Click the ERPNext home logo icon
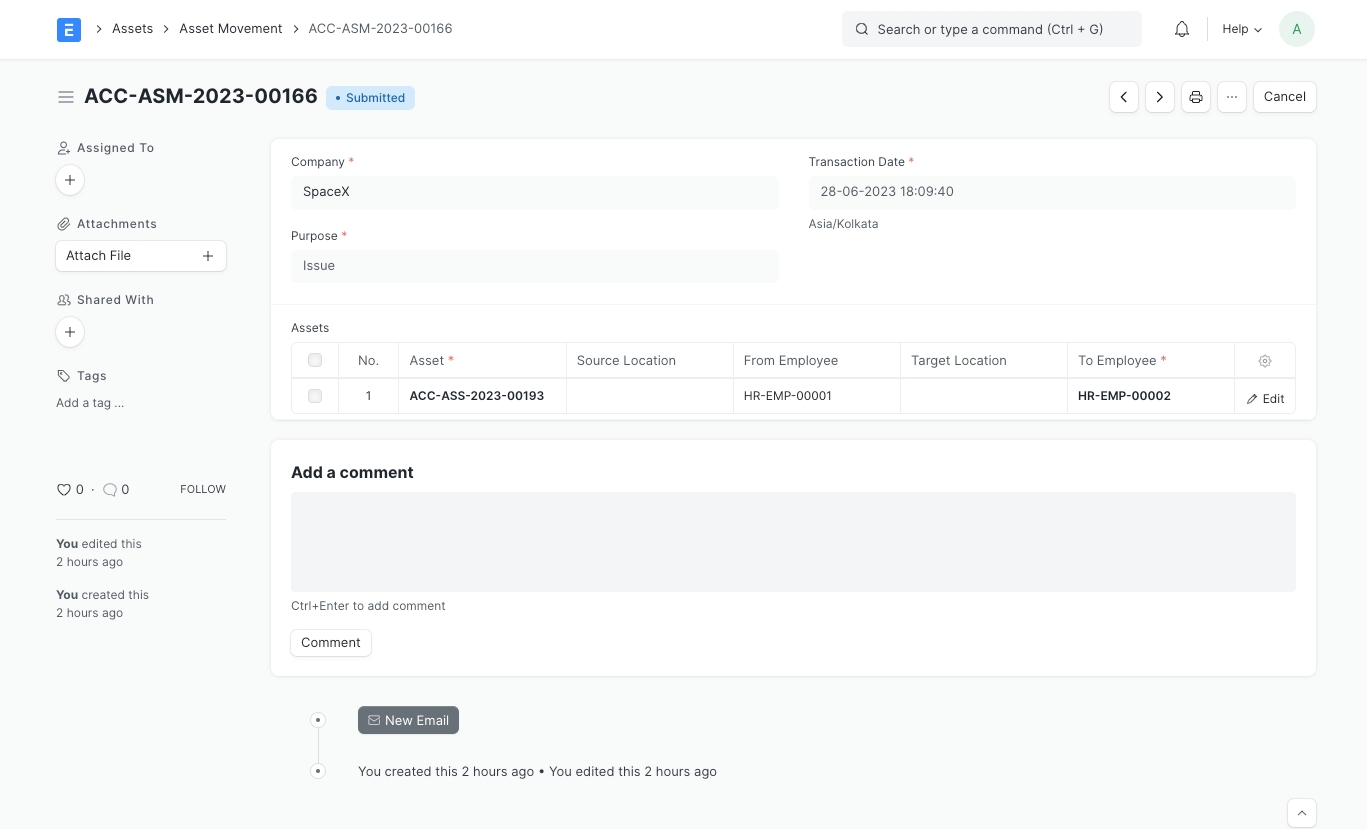The width and height of the screenshot is (1367, 829). coord(68,30)
